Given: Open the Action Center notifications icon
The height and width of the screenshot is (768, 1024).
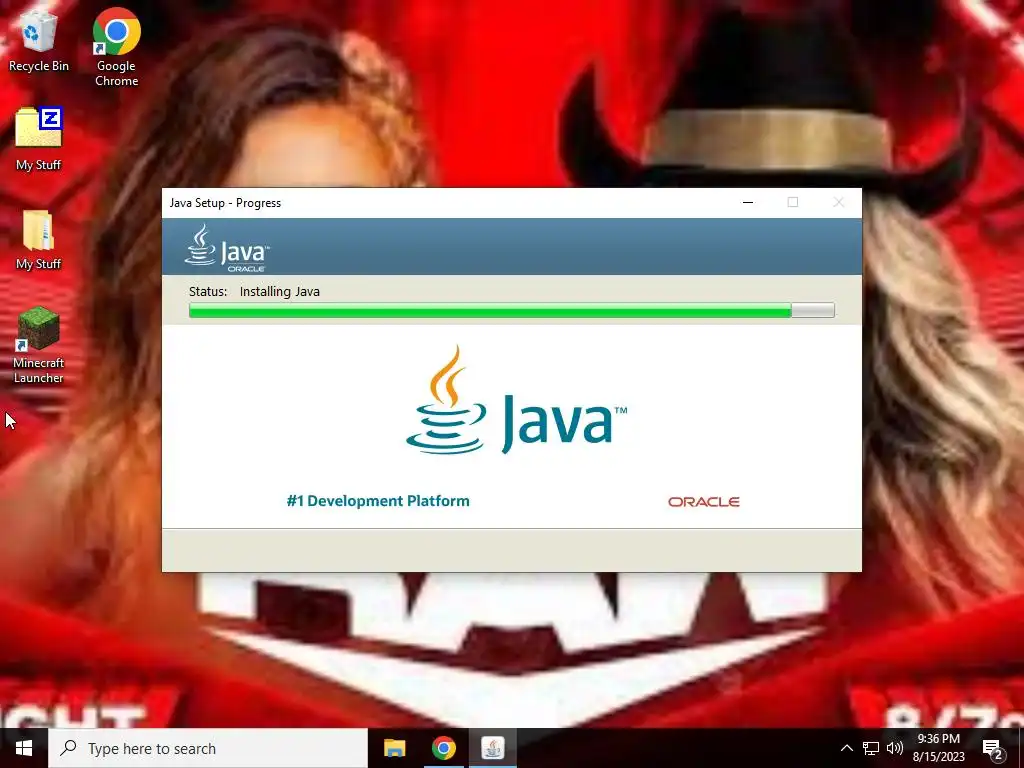Looking at the screenshot, I should (993, 749).
